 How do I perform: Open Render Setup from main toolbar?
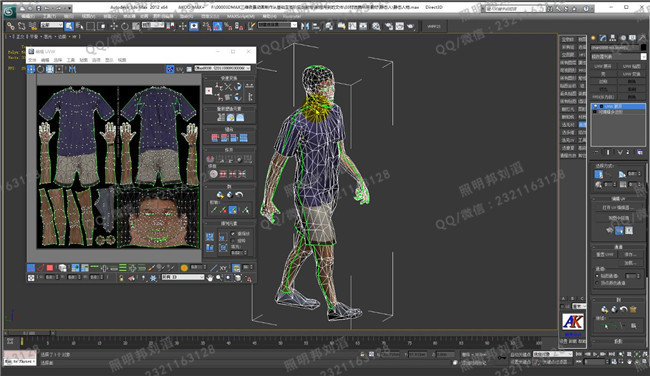click(389, 26)
